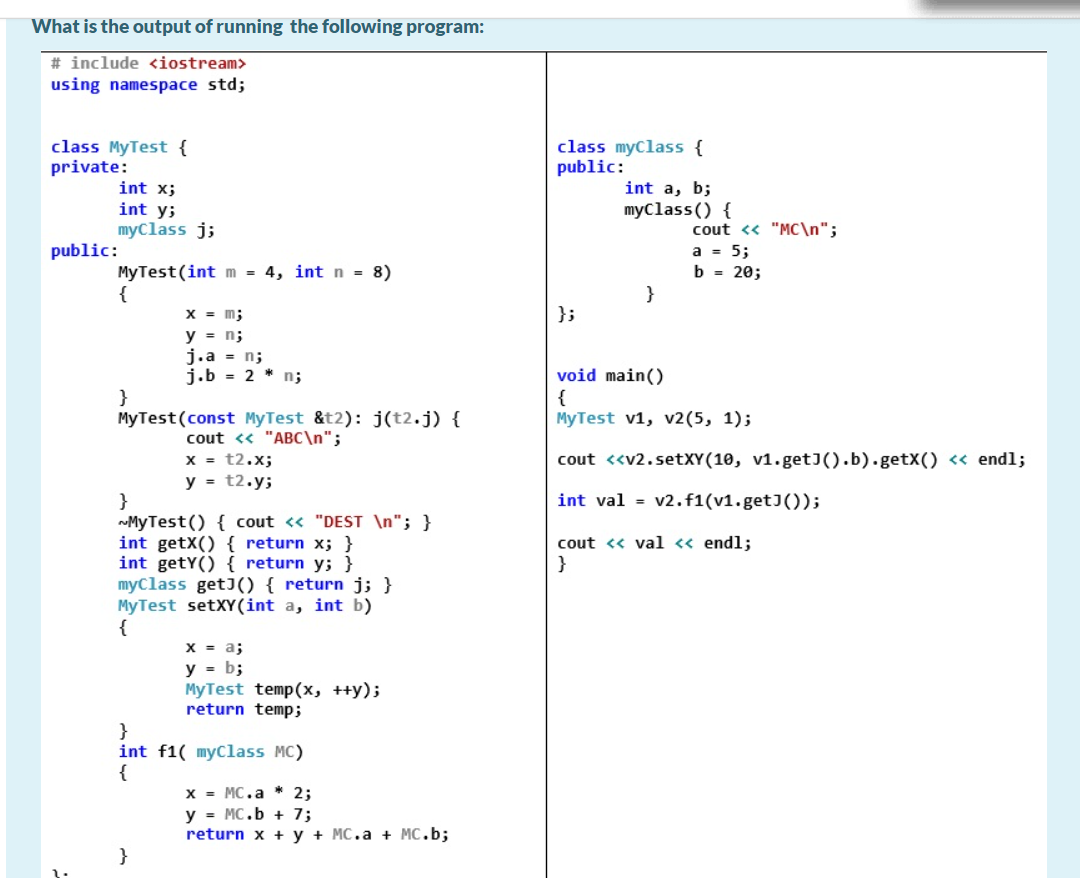
Task: Click the '# include <iostream>' line
Action: (x=148, y=63)
